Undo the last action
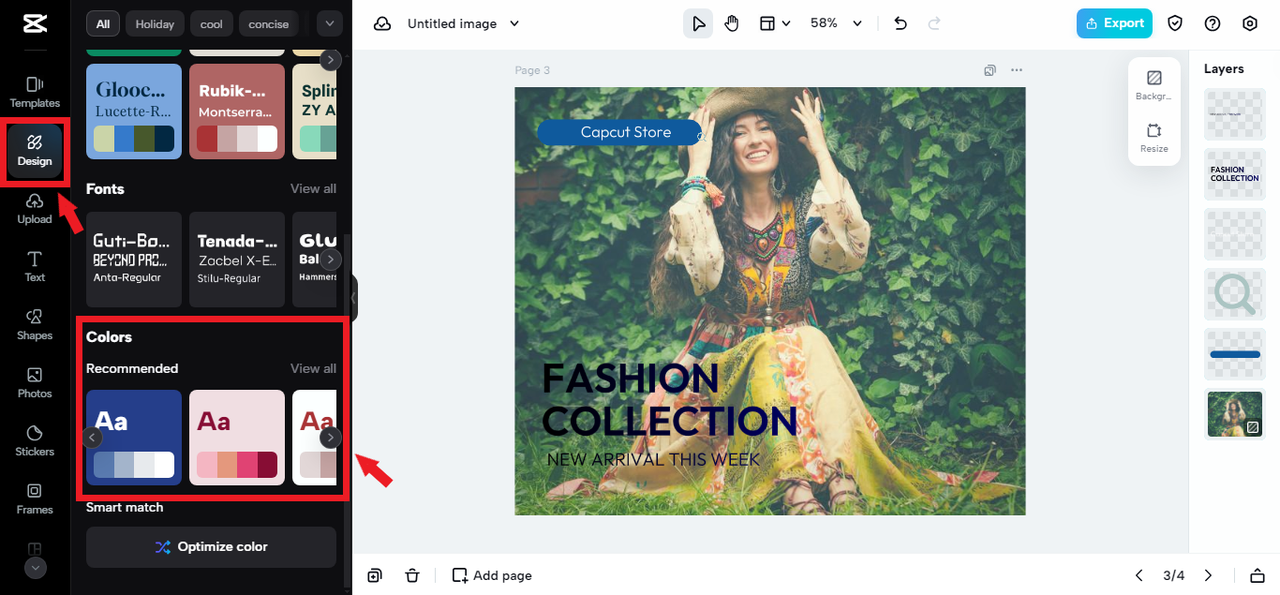 pyautogui.click(x=901, y=24)
